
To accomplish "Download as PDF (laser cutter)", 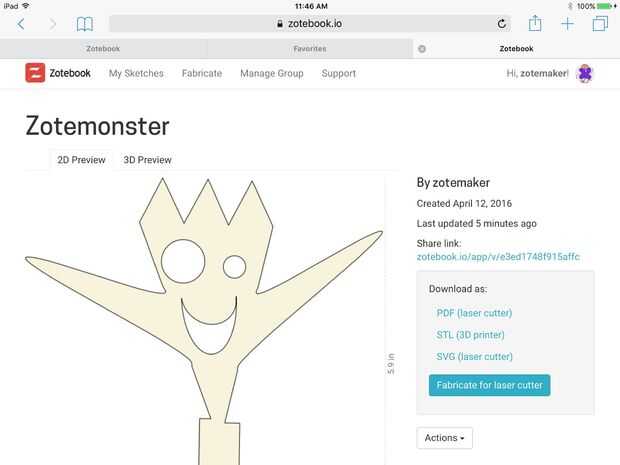I will point(474,313).
